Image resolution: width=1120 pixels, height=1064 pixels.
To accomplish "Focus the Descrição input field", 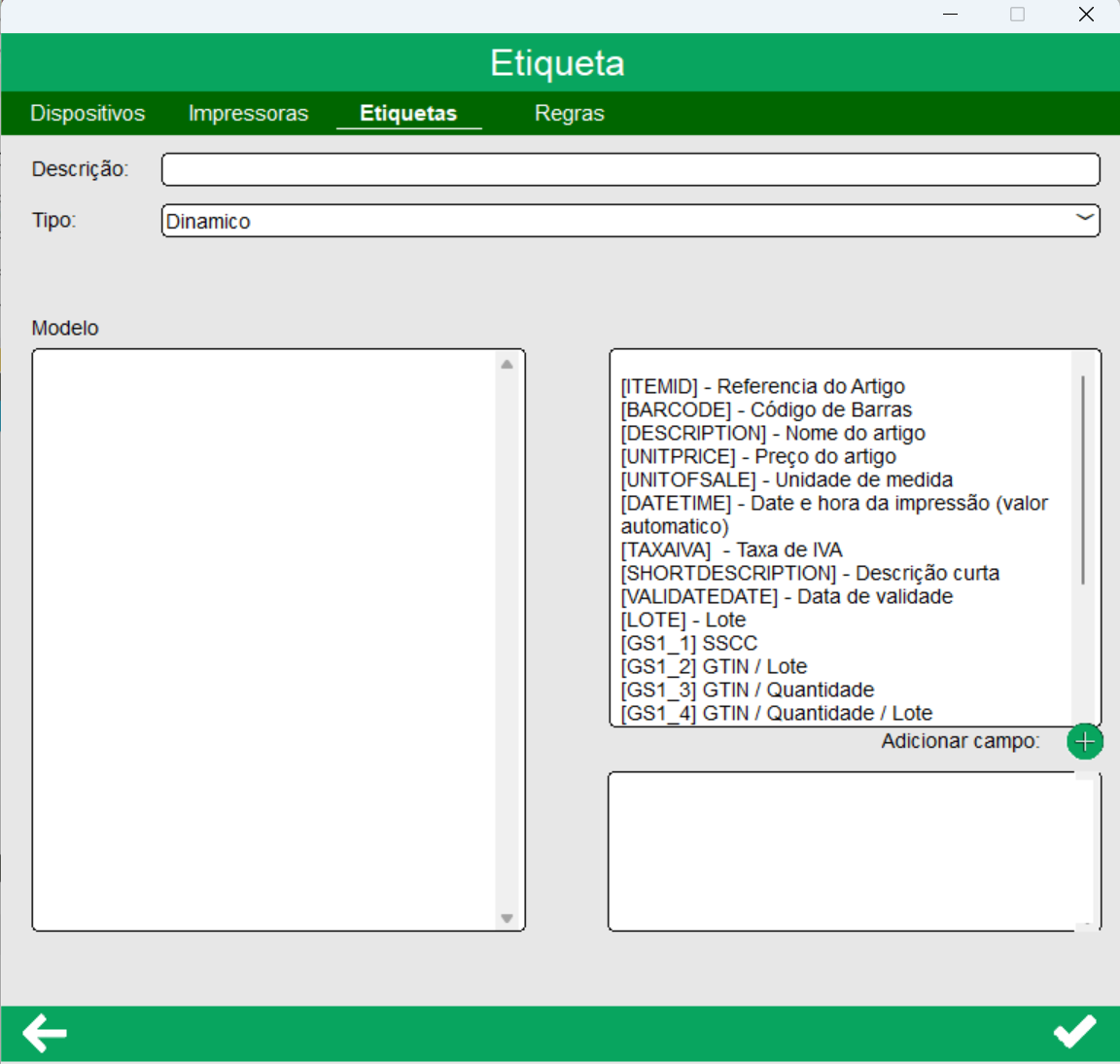I will (x=630, y=169).
